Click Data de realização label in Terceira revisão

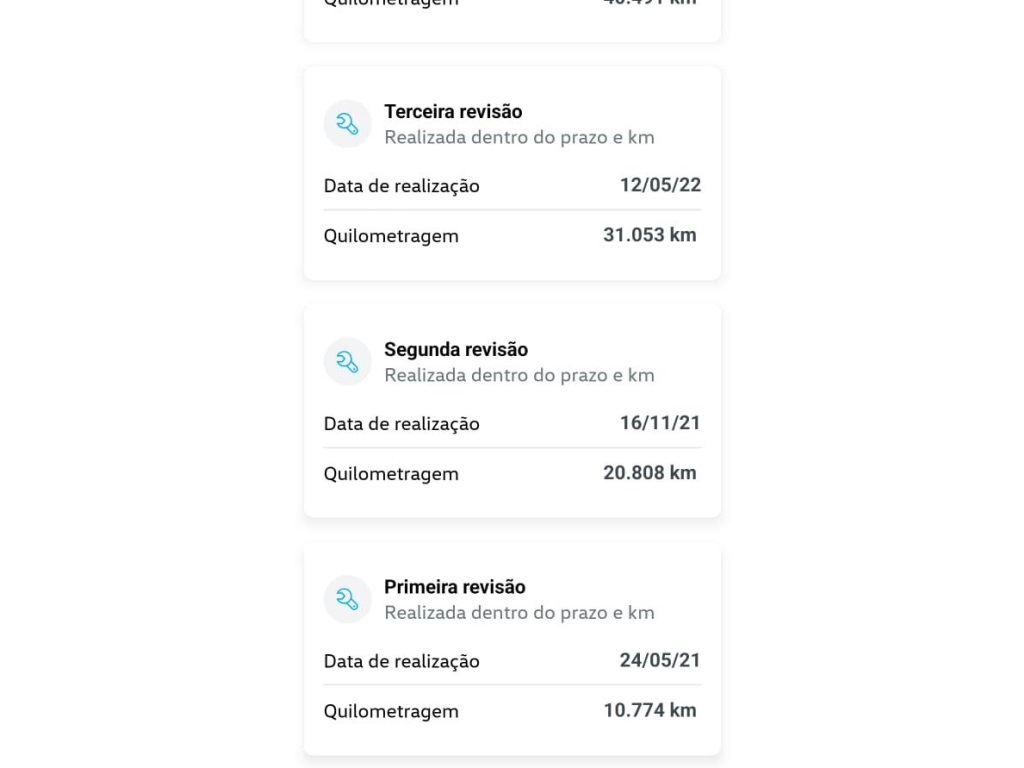click(402, 186)
